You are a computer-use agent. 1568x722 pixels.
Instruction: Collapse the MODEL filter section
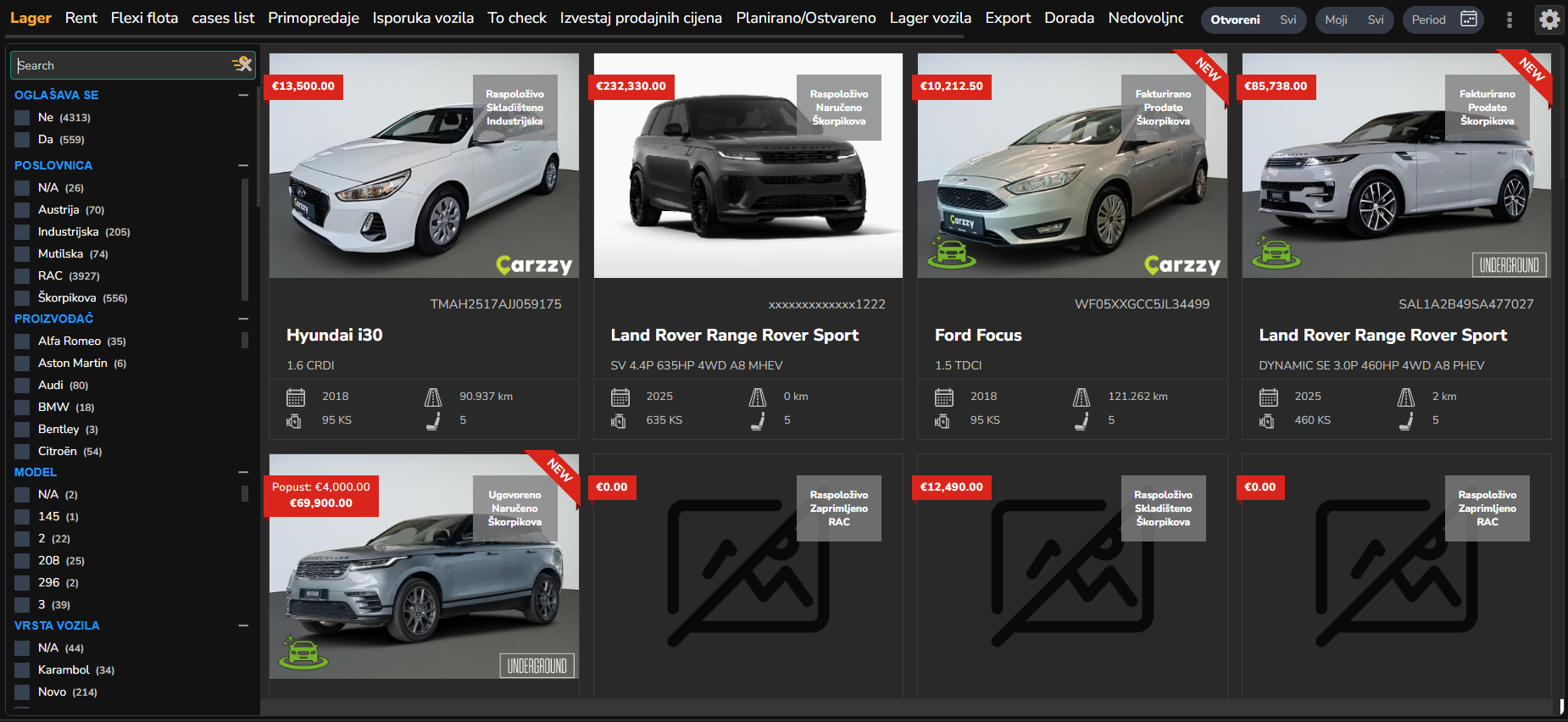[x=243, y=472]
